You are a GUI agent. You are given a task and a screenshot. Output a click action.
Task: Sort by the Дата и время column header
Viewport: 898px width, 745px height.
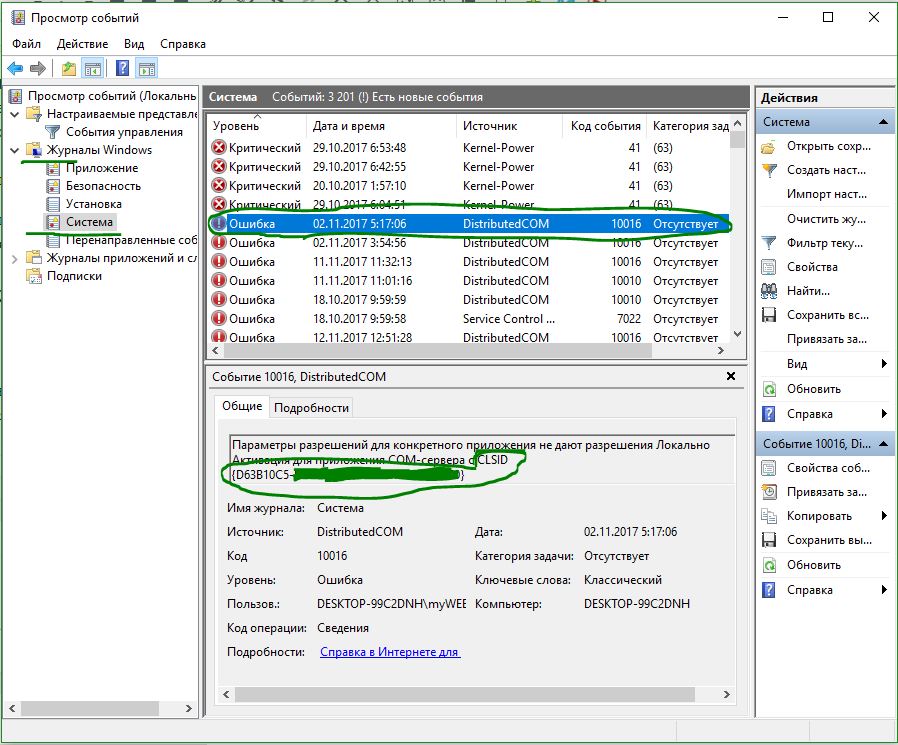pos(383,126)
